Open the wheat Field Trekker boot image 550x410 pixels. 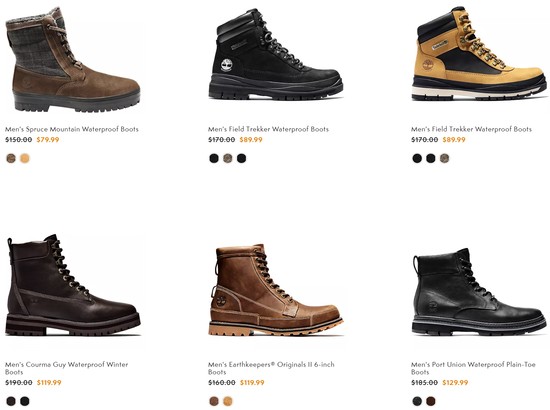479,54
